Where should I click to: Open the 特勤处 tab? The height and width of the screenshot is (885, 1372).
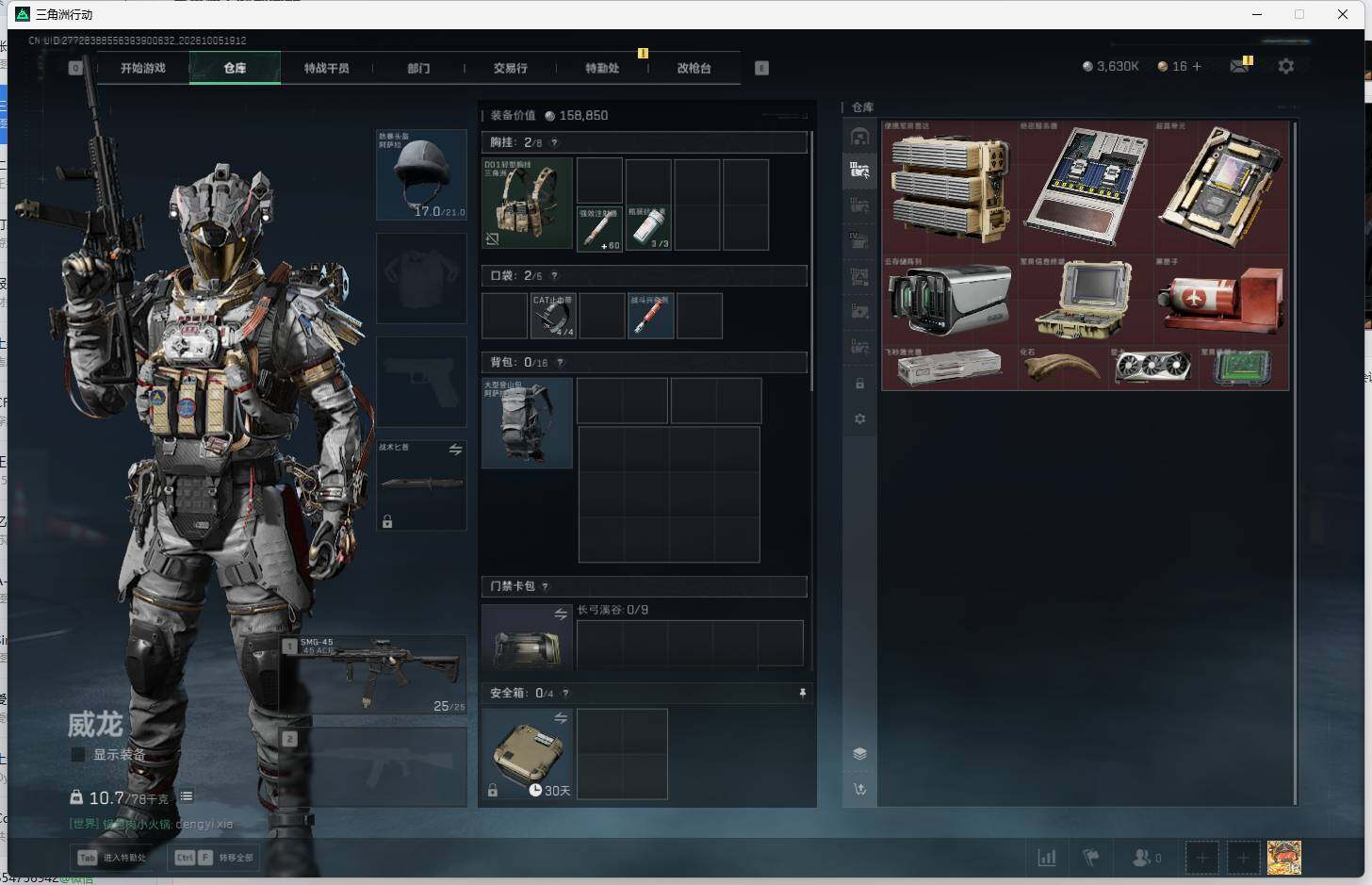[602, 68]
